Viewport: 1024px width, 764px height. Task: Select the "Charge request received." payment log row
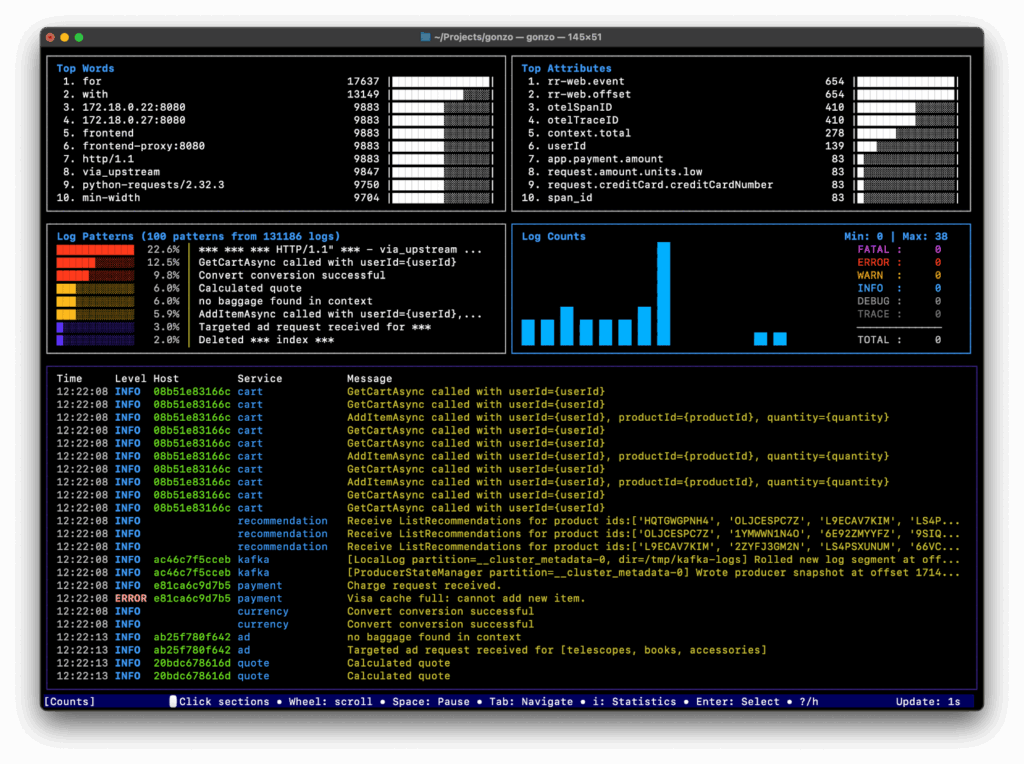pos(423,586)
